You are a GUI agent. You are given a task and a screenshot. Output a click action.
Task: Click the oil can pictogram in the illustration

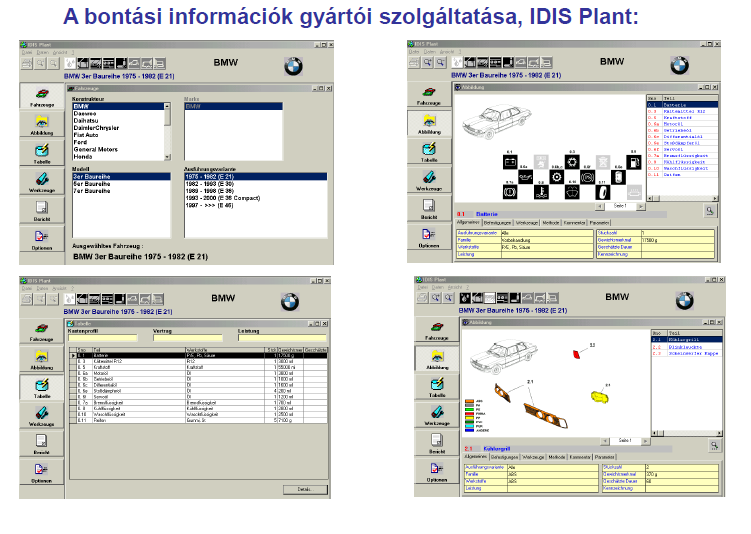coord(525,178)
